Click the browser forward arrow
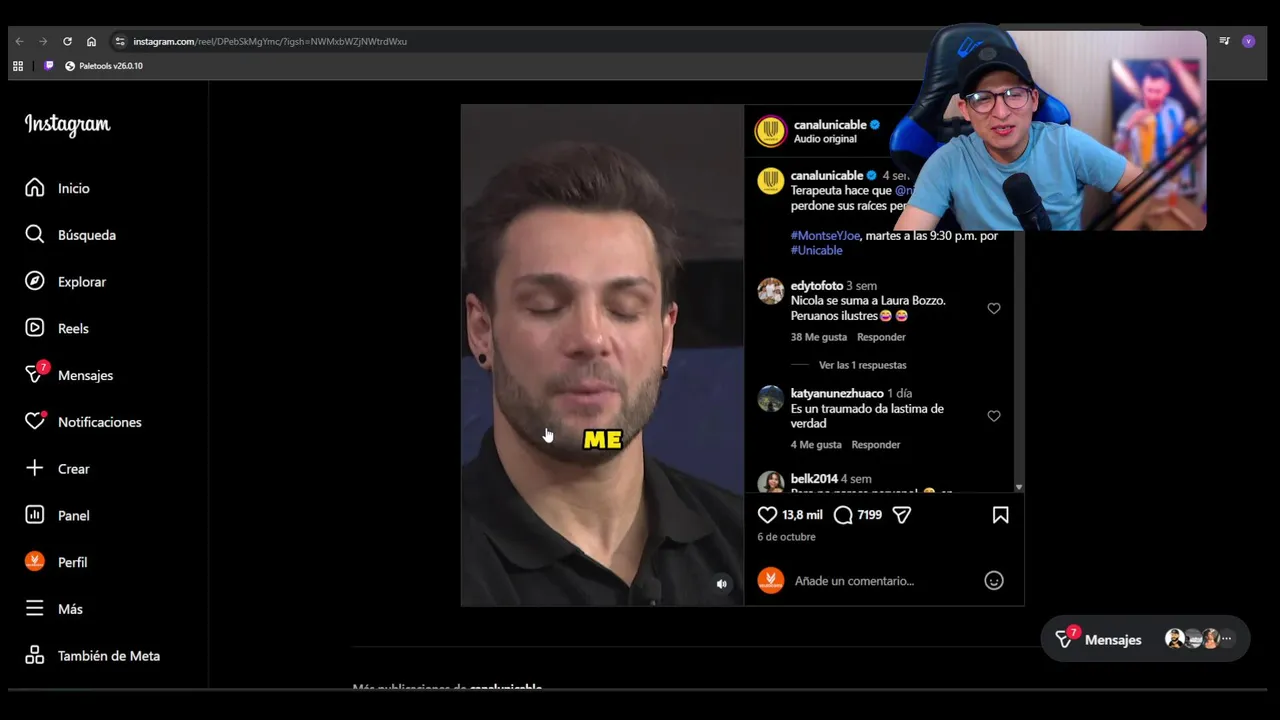Screen dimensions: 1280x720 click(x=43, y=41)
